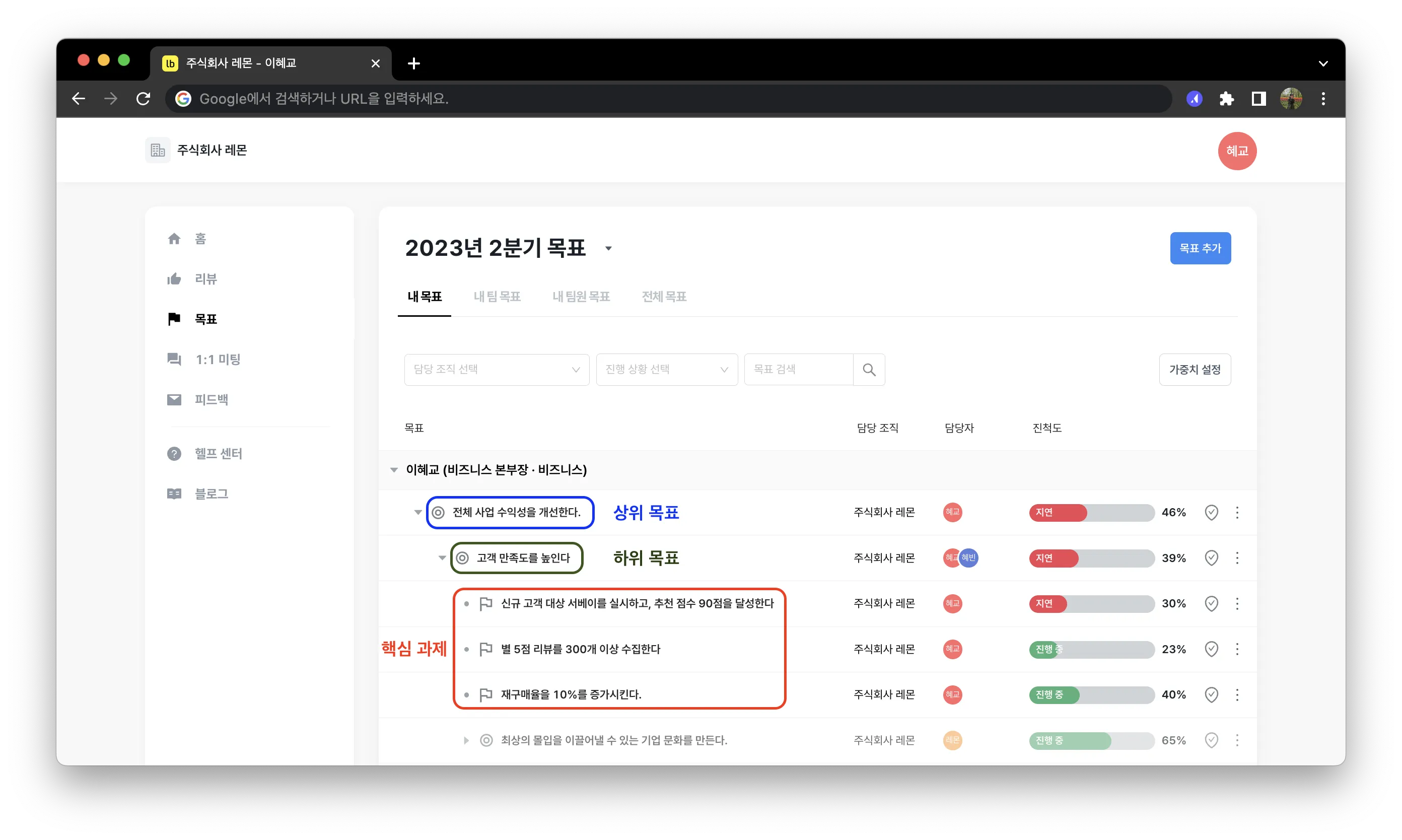The image size is (1402, 840).
Task: Open the 혜교 profile avatar at top right
Action: (1236, 151)
